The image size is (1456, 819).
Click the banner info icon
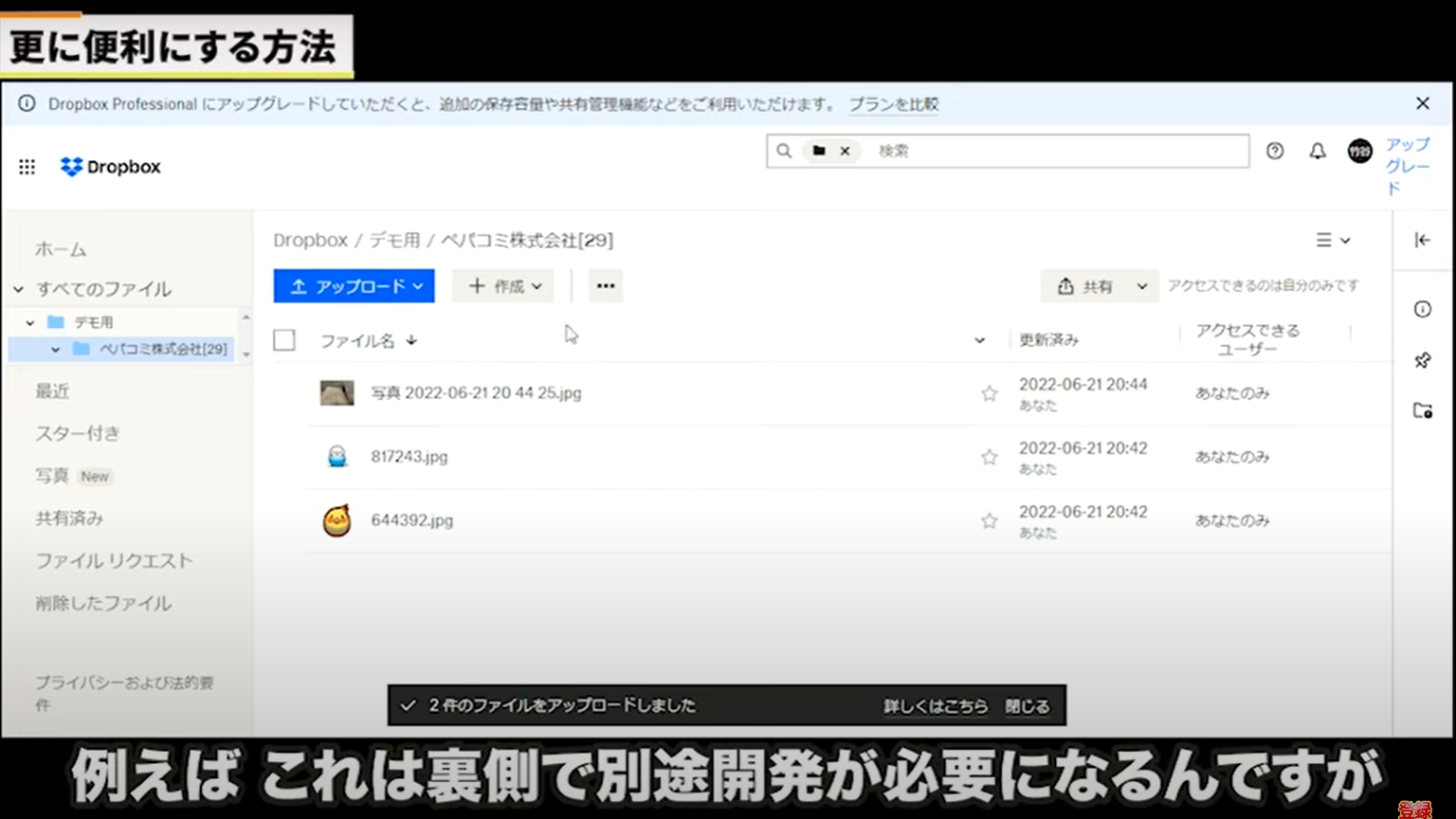coord(27,103)
